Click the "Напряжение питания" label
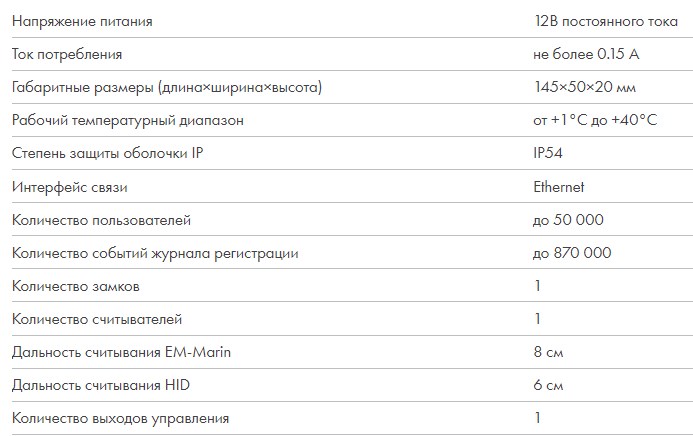693x436 pixels. [82, 21]
